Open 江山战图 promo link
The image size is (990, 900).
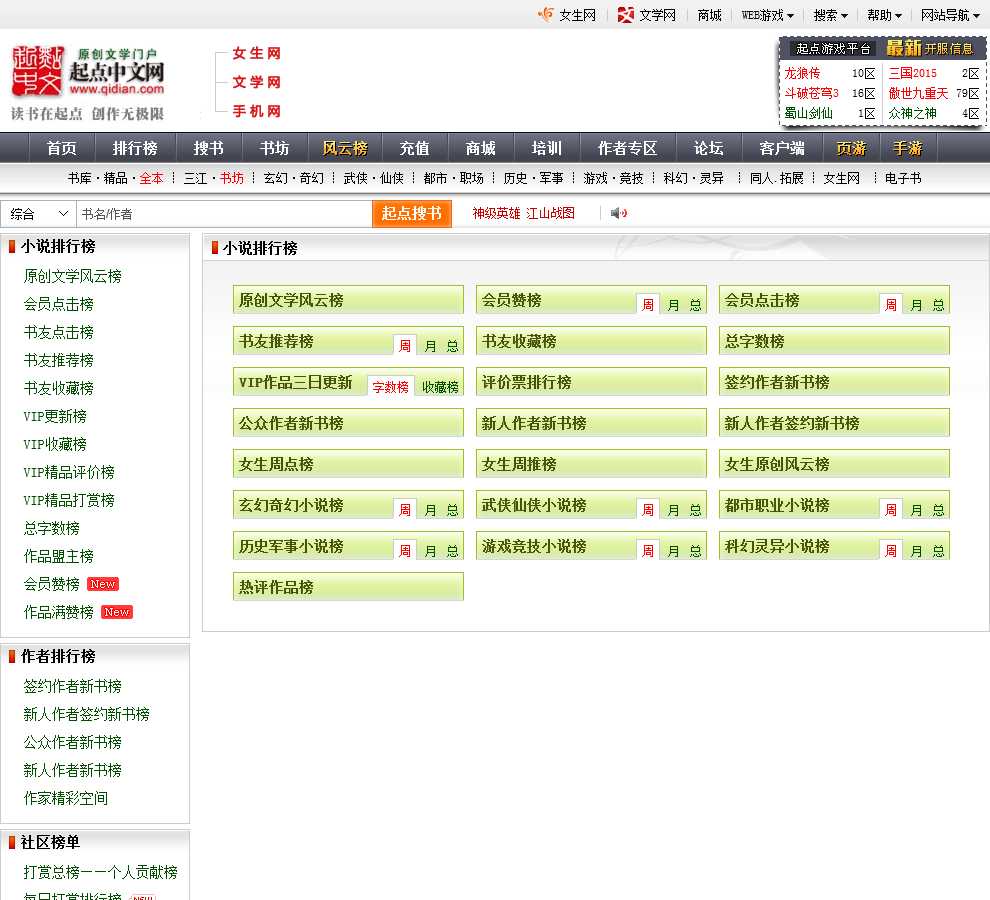click(551, 213)
